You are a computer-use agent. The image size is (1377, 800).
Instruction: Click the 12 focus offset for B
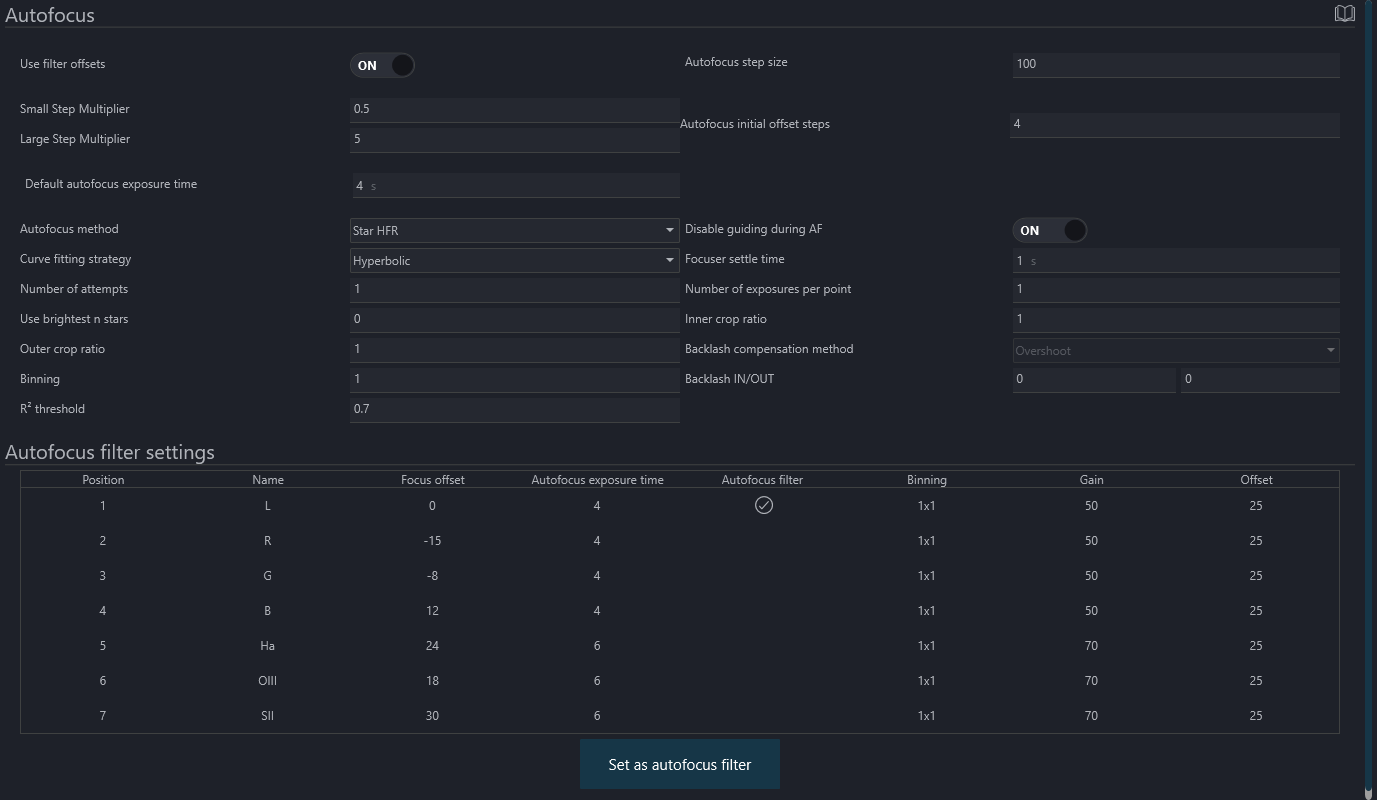[x=432, y=611]
